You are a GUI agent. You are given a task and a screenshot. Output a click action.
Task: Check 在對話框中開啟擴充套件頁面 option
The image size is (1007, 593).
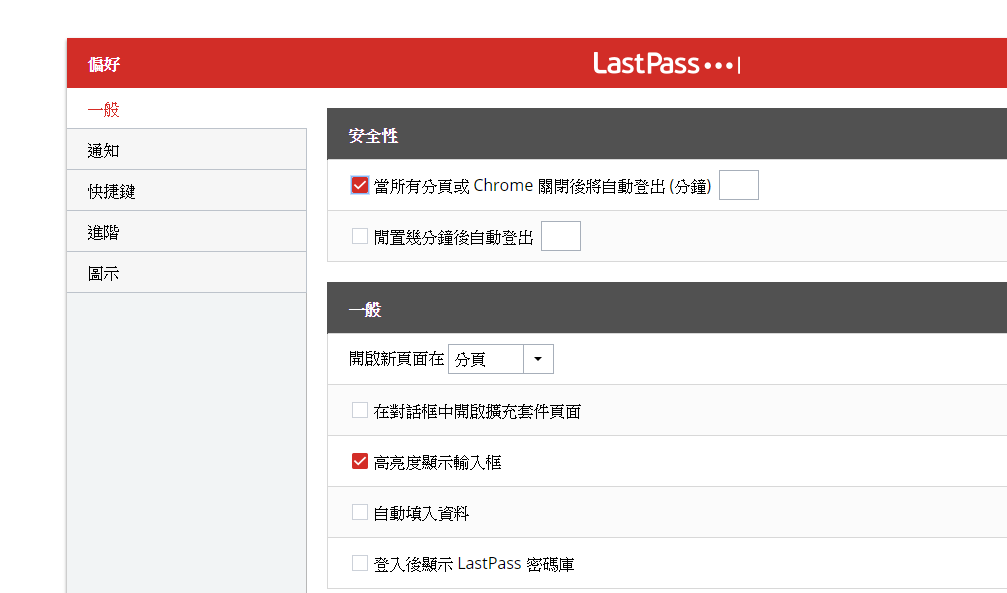(x=360, y=410)
